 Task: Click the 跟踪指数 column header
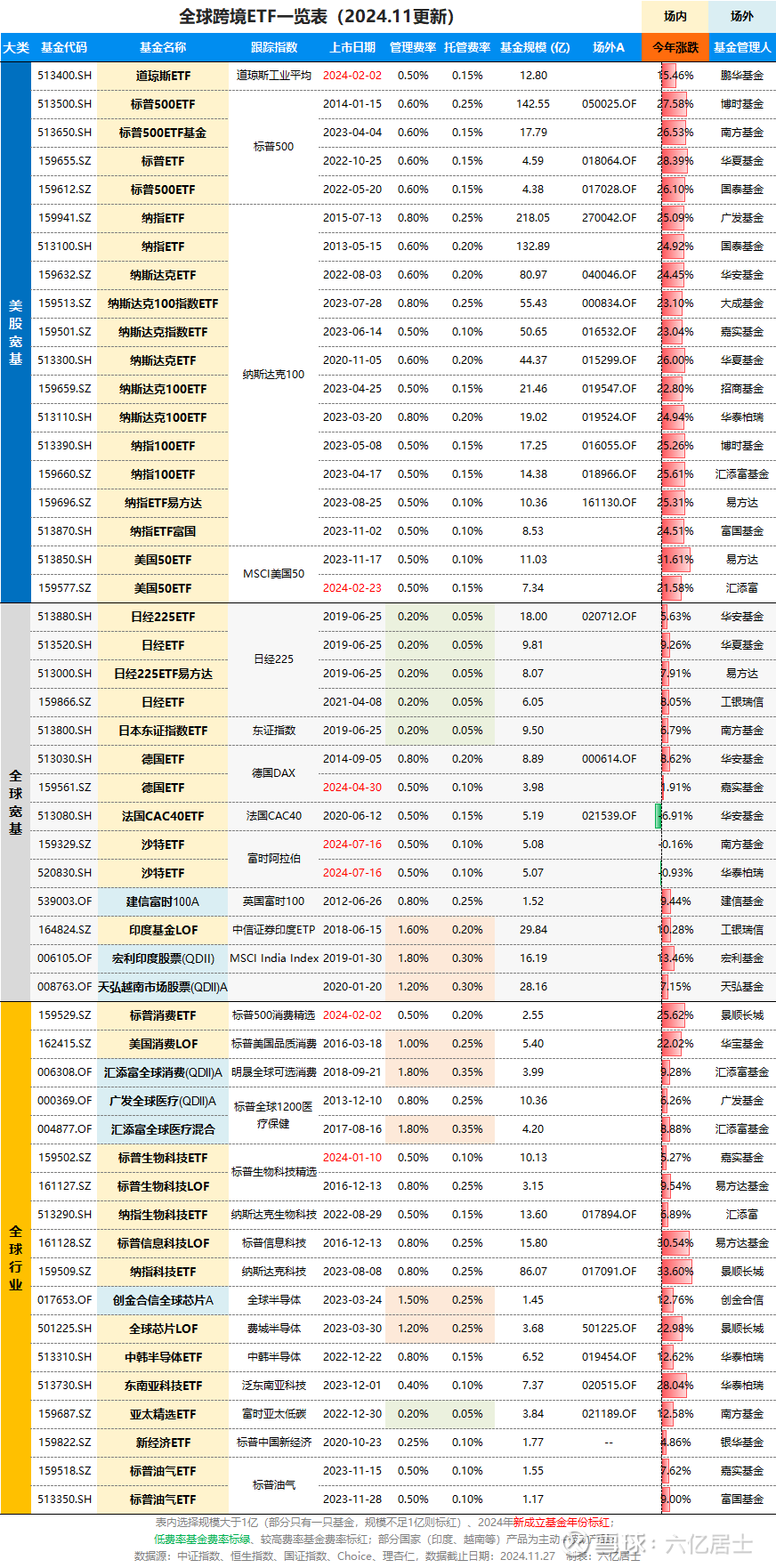coord(274,47)
